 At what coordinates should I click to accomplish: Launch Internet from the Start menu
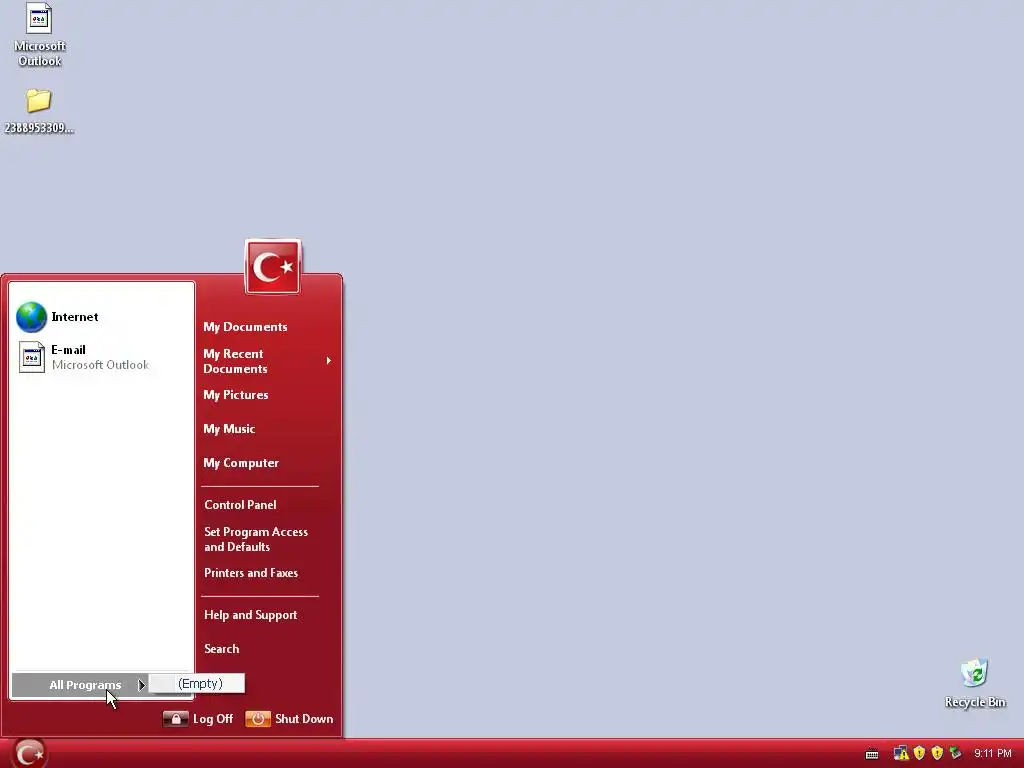coord(101,317)
